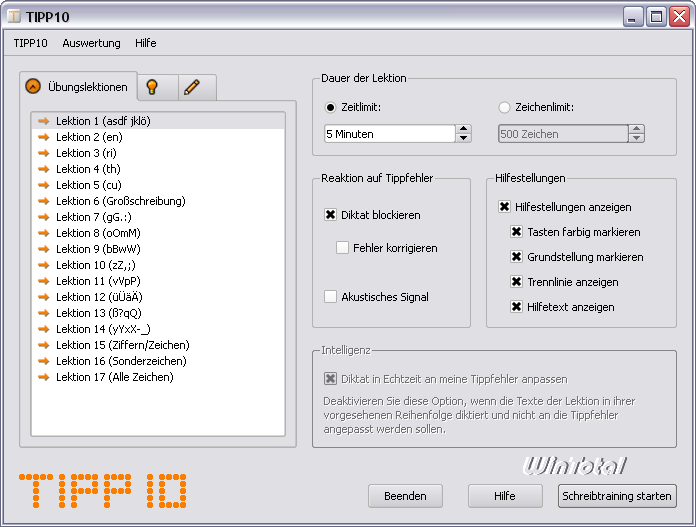Image resolution: width=696 pixels, height=527 pixels.
Task: Decrease the Minuten time limit with down arrow
Action: pos(463,138)
